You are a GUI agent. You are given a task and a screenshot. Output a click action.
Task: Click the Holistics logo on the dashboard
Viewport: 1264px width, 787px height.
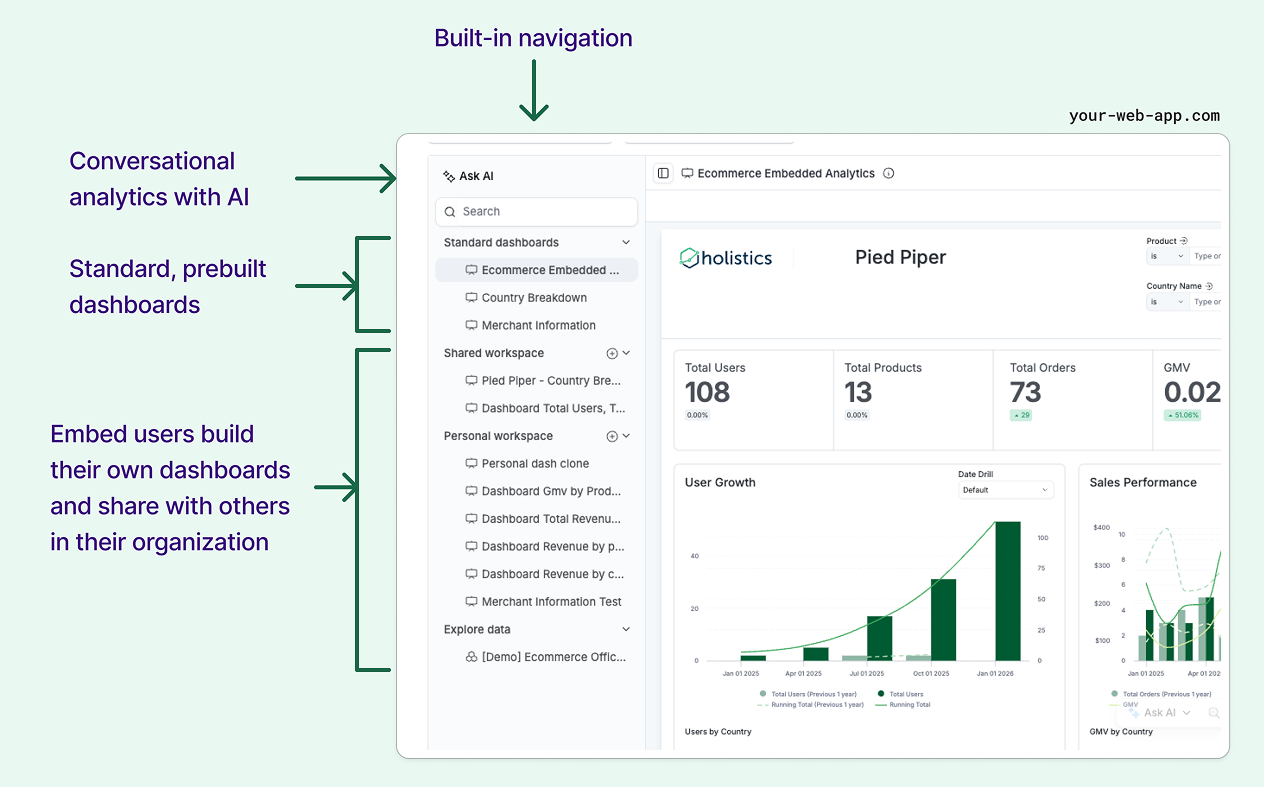(724, 257)
